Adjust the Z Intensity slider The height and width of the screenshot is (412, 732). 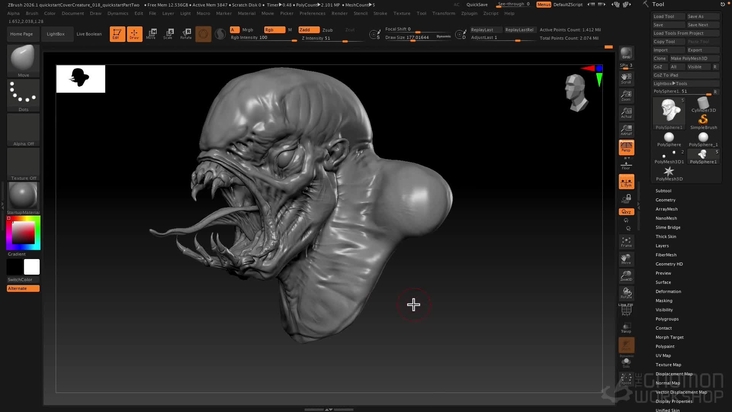331,38
